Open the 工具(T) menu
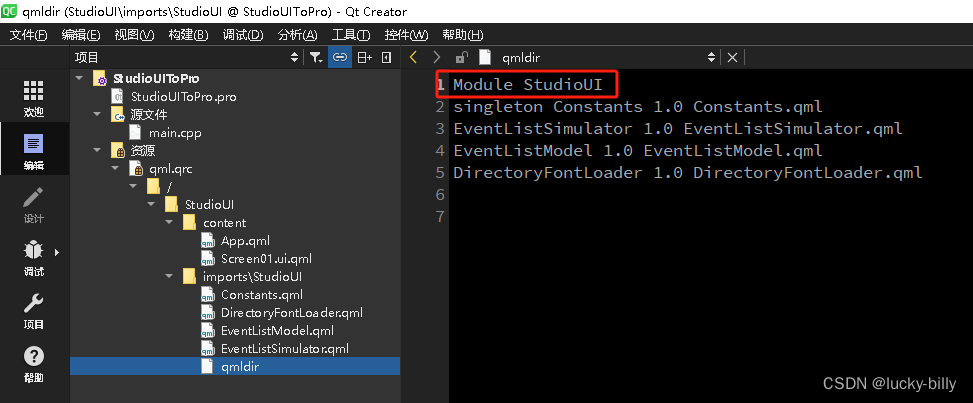The image size is (973, 403). coord(351,35)
